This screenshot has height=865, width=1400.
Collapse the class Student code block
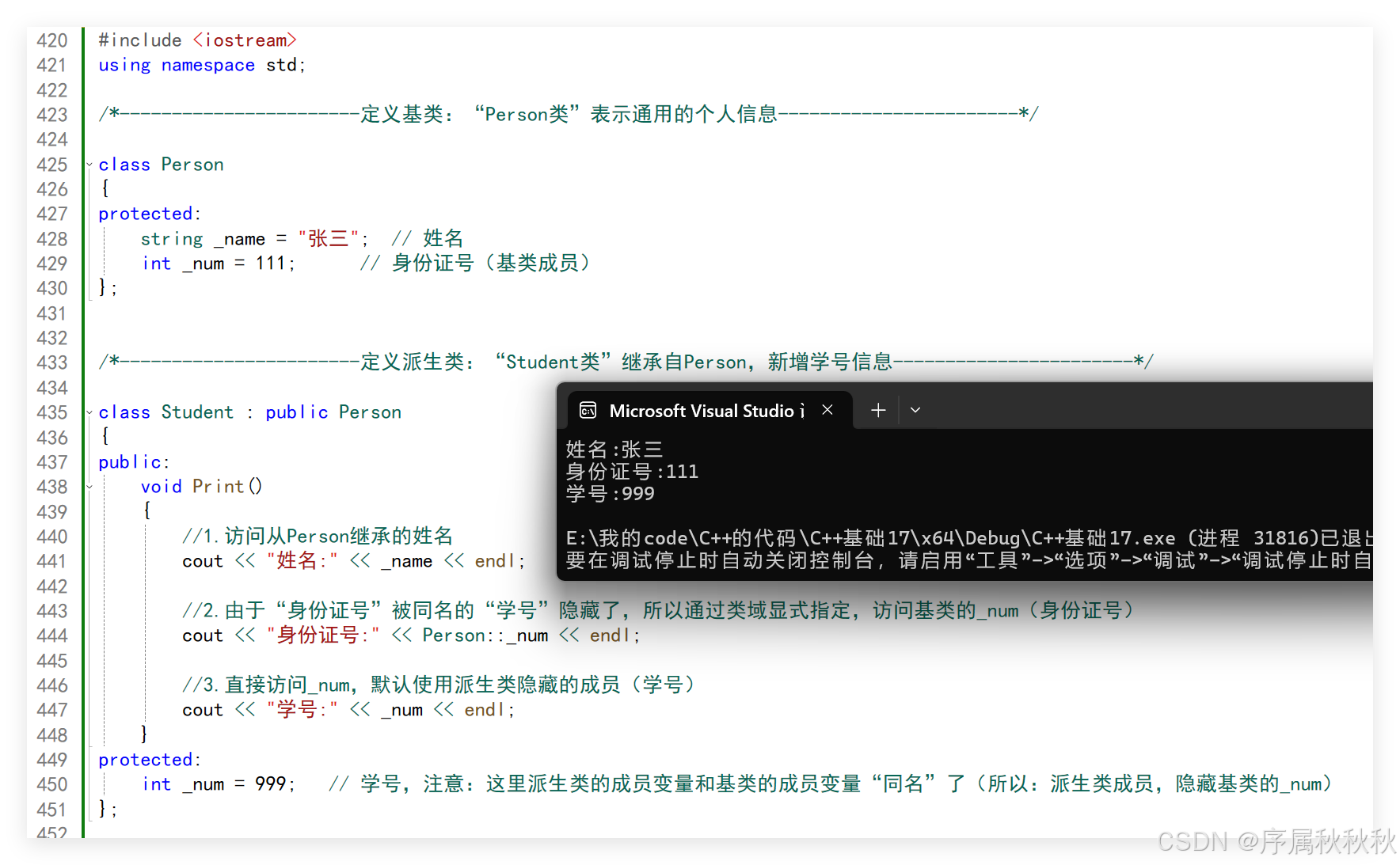tap(89, 412)
